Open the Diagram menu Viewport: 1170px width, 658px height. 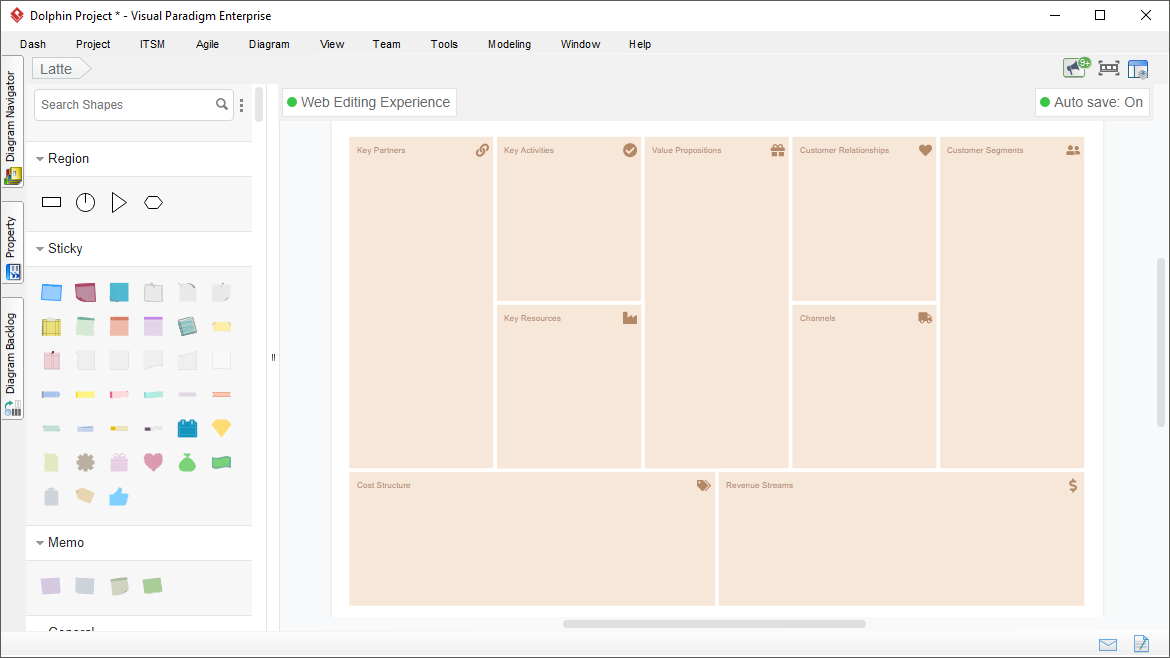click(x=269, y=44)
